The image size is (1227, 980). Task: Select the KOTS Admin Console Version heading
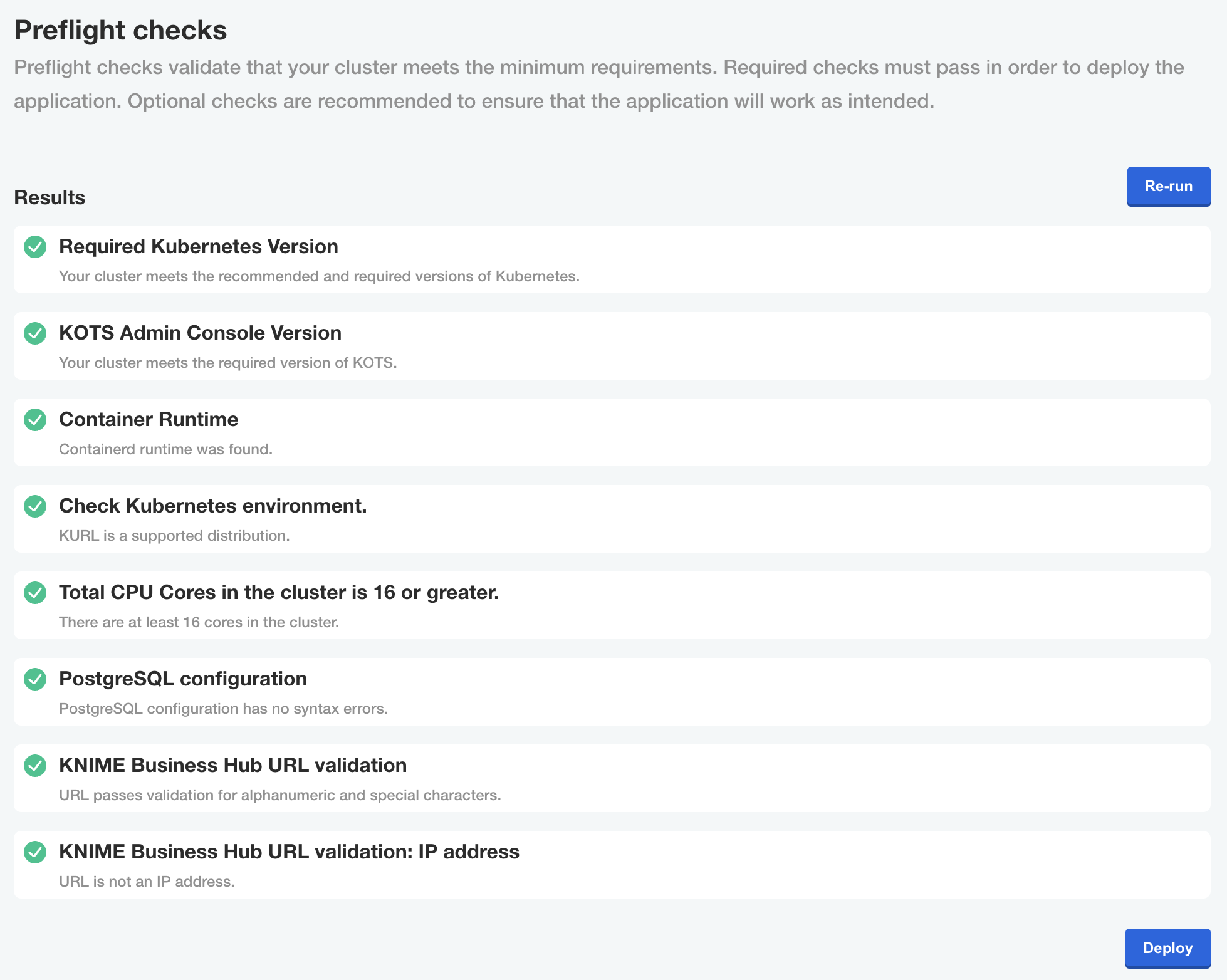200,333
